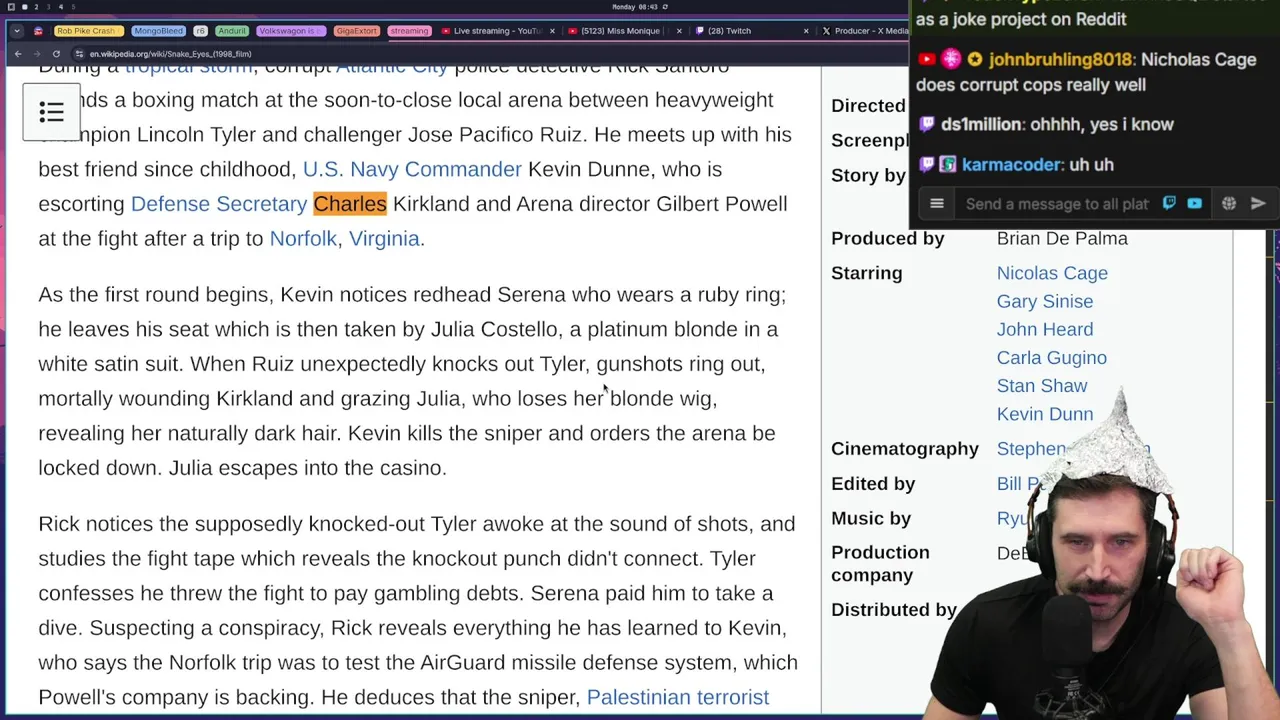Image resolution: width=1280 pixels, height=720 pixels.
Task: Open the Volkswagon tab group
Action: [x=291, y=31]
